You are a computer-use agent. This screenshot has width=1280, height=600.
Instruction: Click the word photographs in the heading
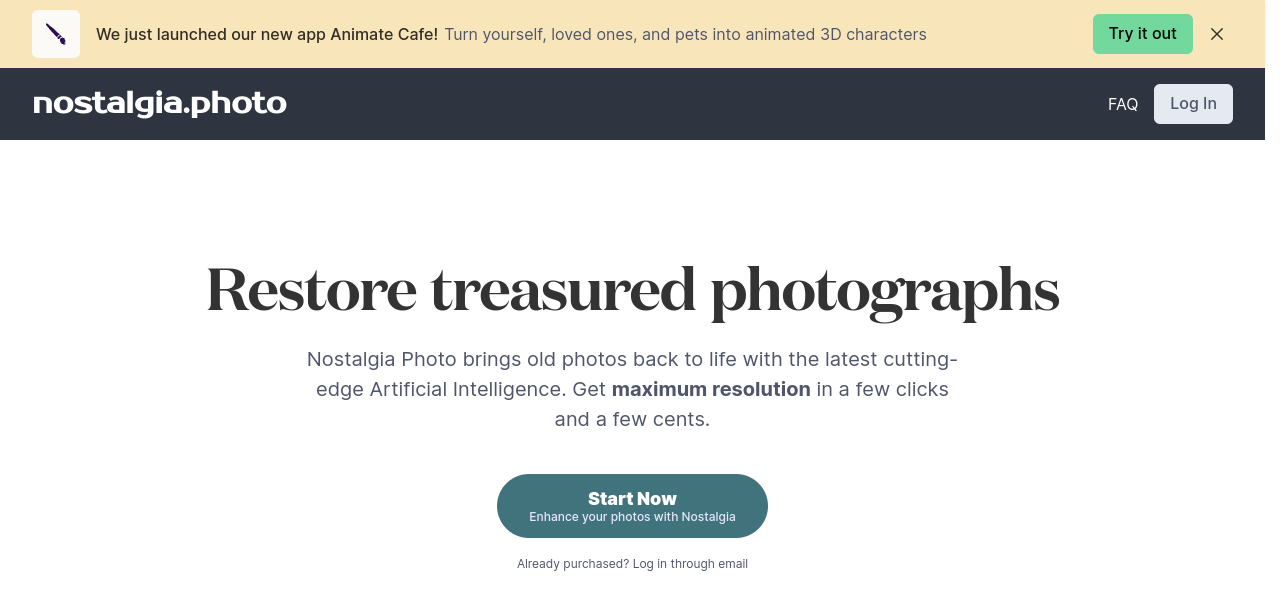(x=884, y=291)
